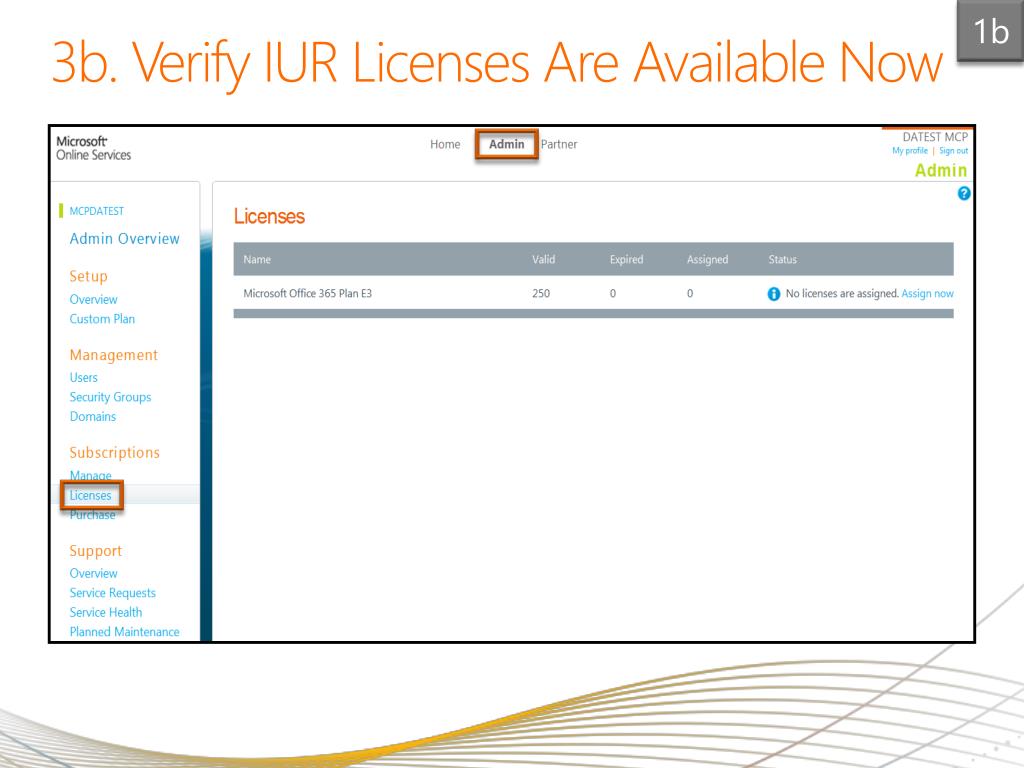Click the Status column header
The width and height of the screenshot is (1024, 768).
[782, 259]
